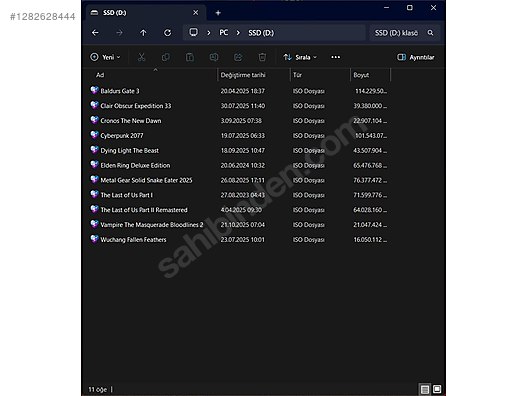The height and width of the screenshot is (396, 528).
Task: Select The Last of Us Part I file
Action: coord(126,195)
